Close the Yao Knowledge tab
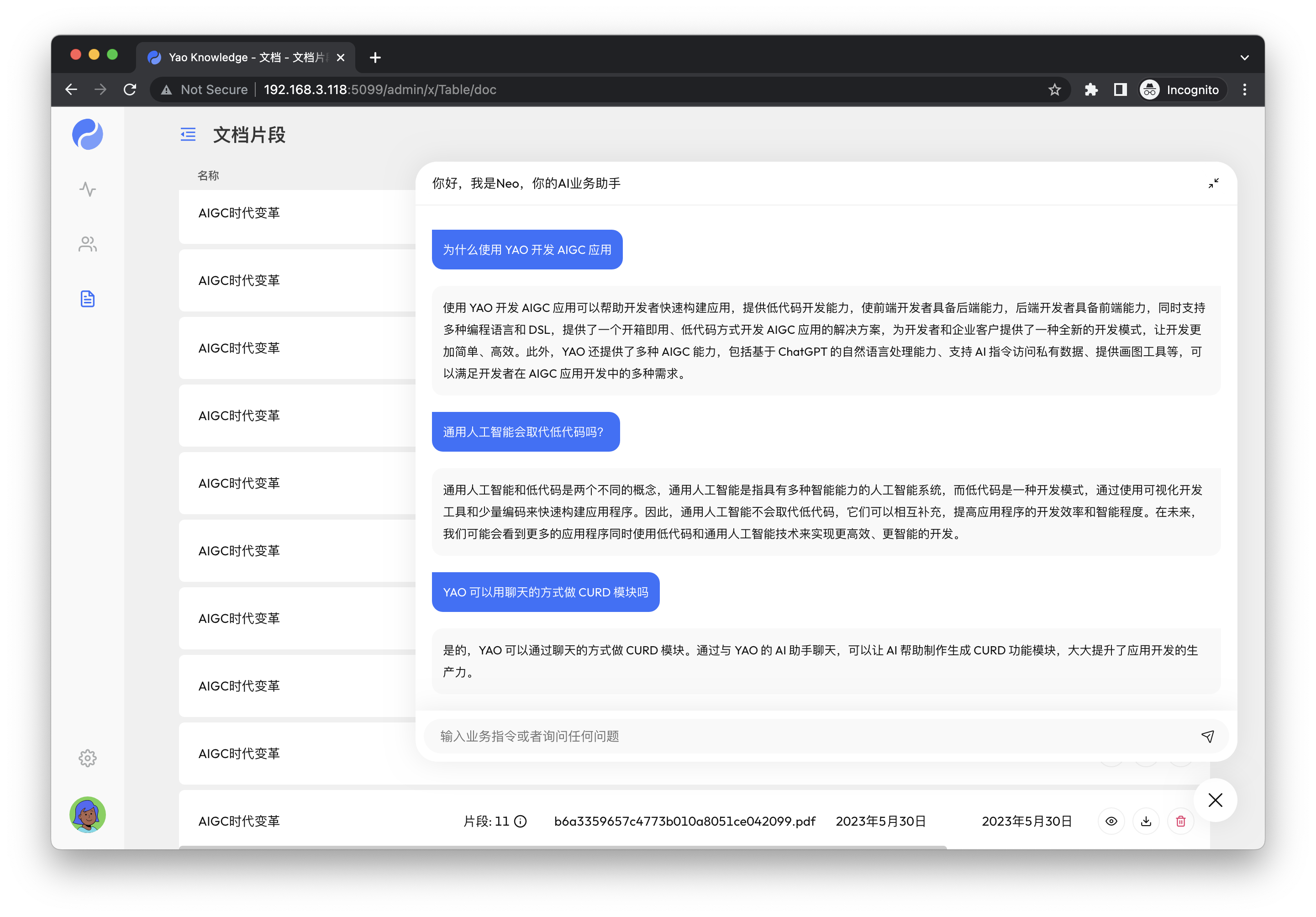Viewport: 1316px width, 917px height. pos(341,58)
